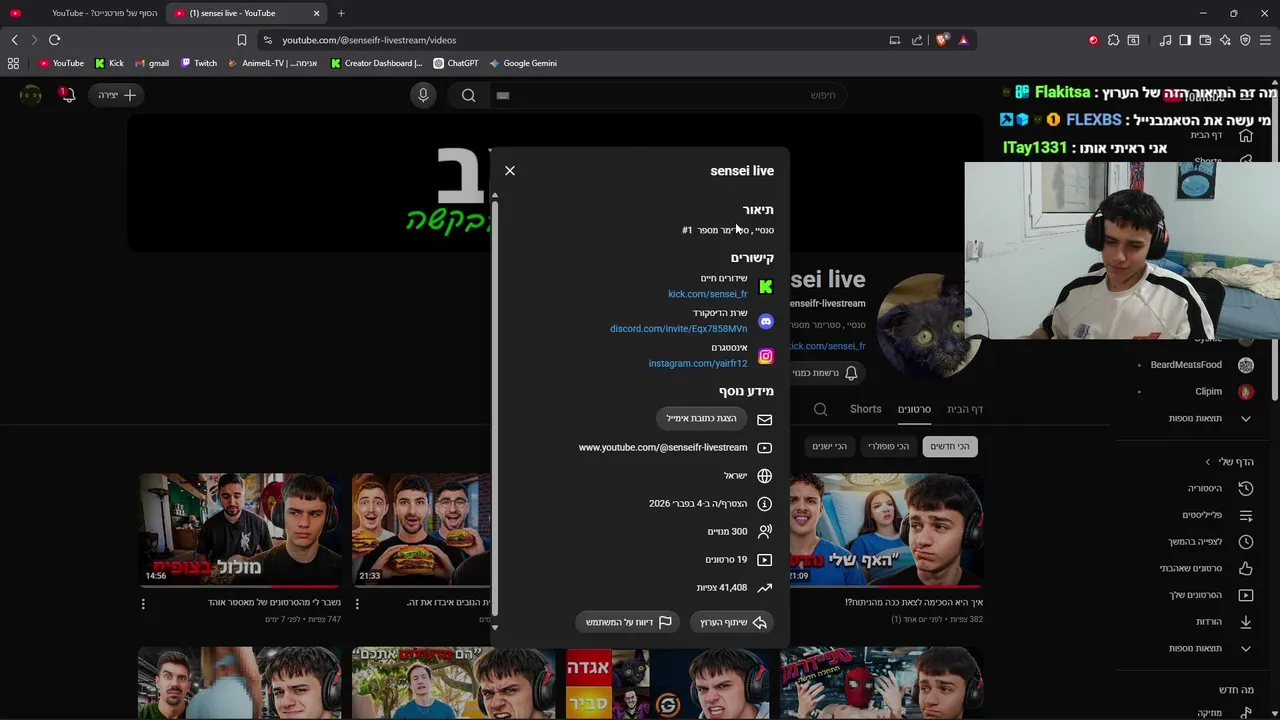Open the video thumbnail with 14:56 duration
The image size is (1280, 720).
[240, 529]
